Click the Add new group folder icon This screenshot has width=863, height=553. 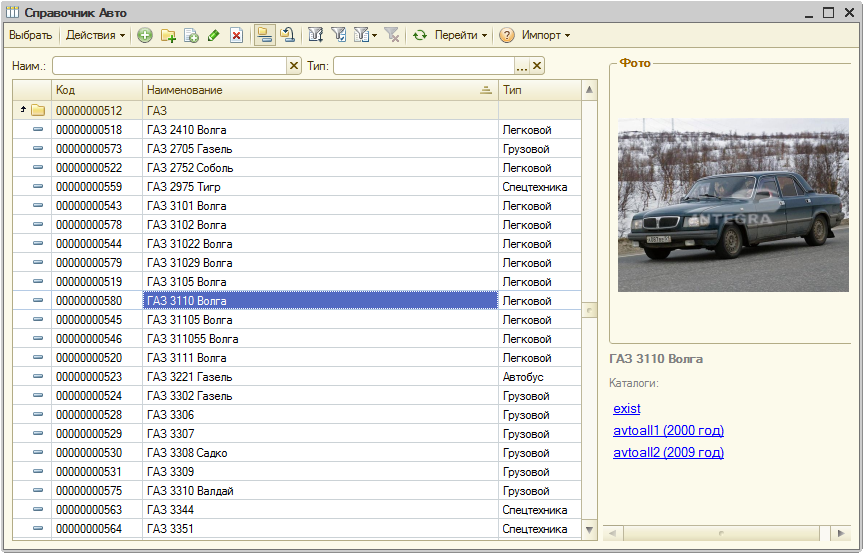pos(168,35)
